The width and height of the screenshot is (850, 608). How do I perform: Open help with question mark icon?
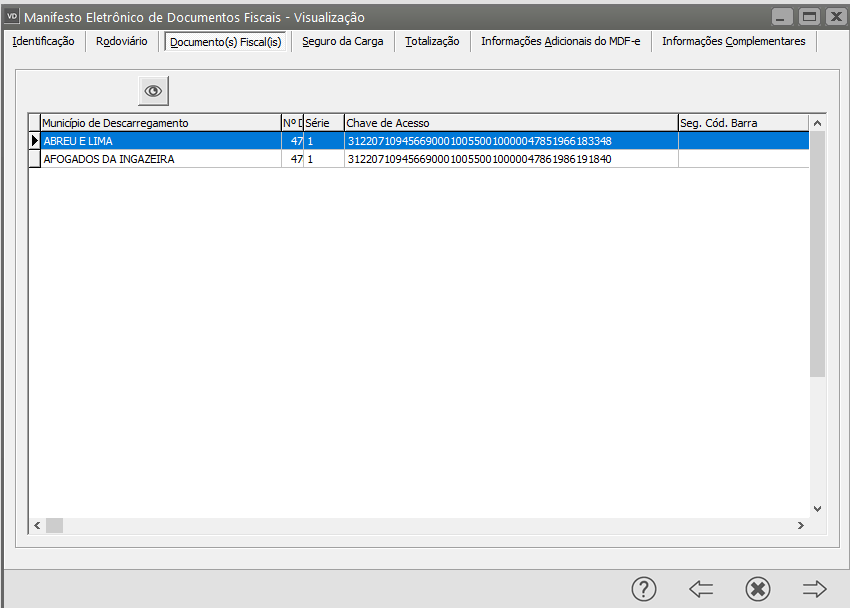tap(644, 589)
